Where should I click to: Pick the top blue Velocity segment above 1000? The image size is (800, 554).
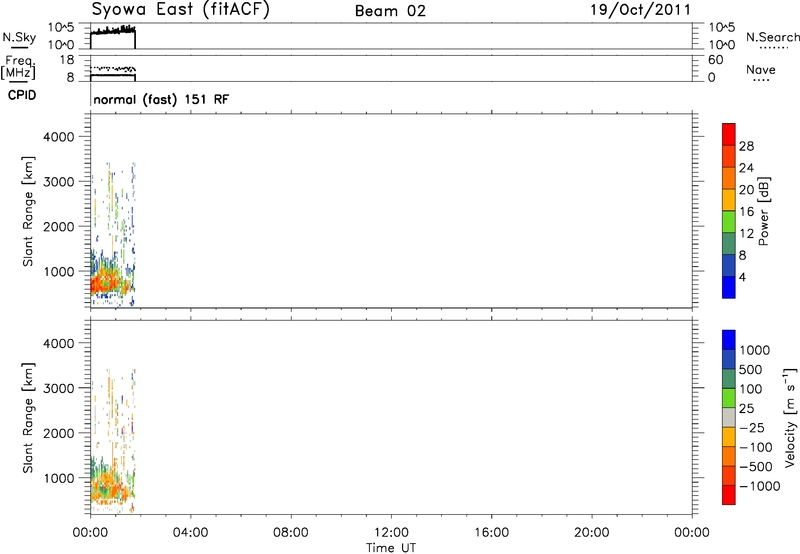[x=729, y=340]
